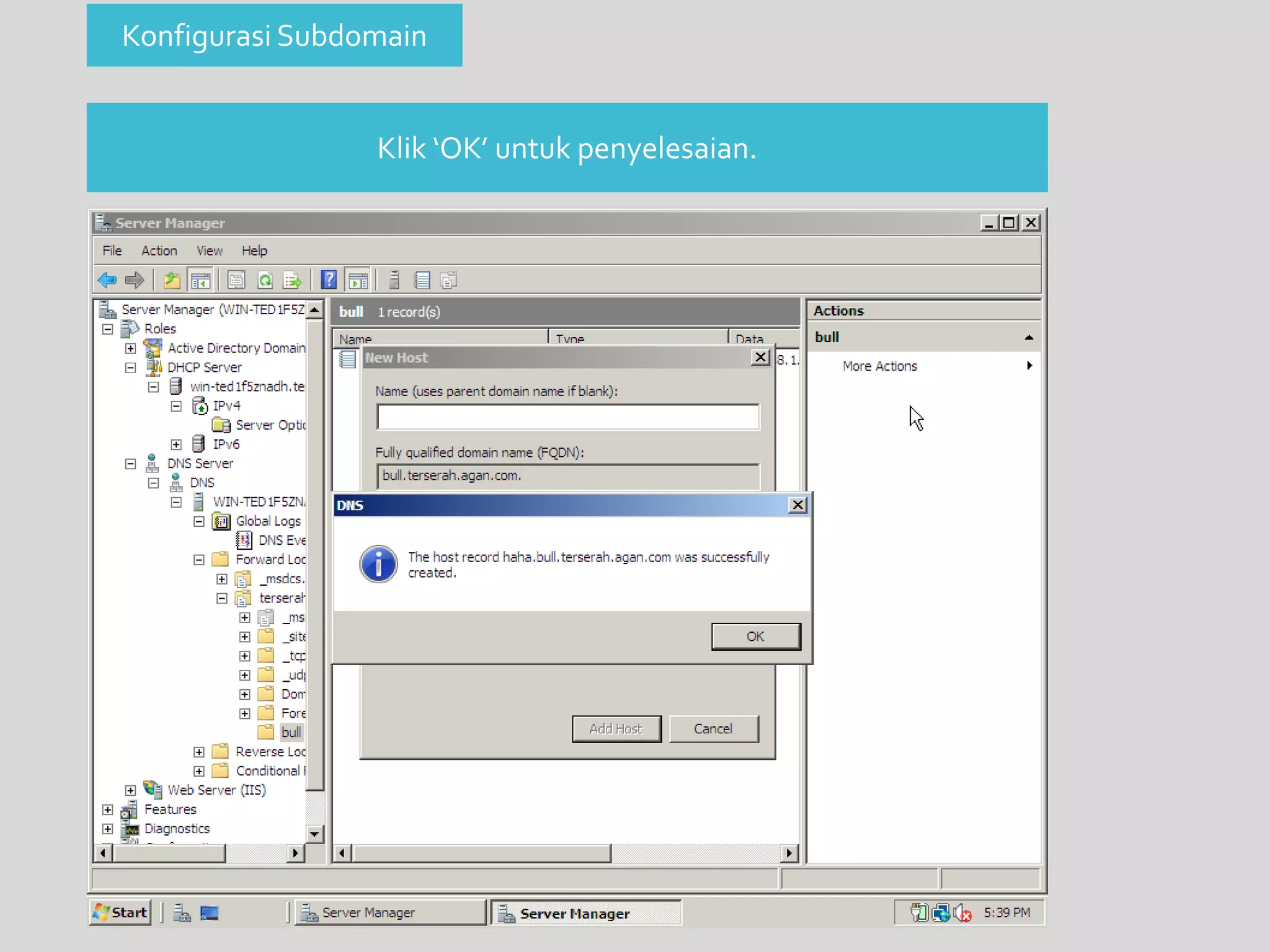Click the New Record list toolbar icon
The height and width of the screenshot is (952, 1270).
point(422,280)
